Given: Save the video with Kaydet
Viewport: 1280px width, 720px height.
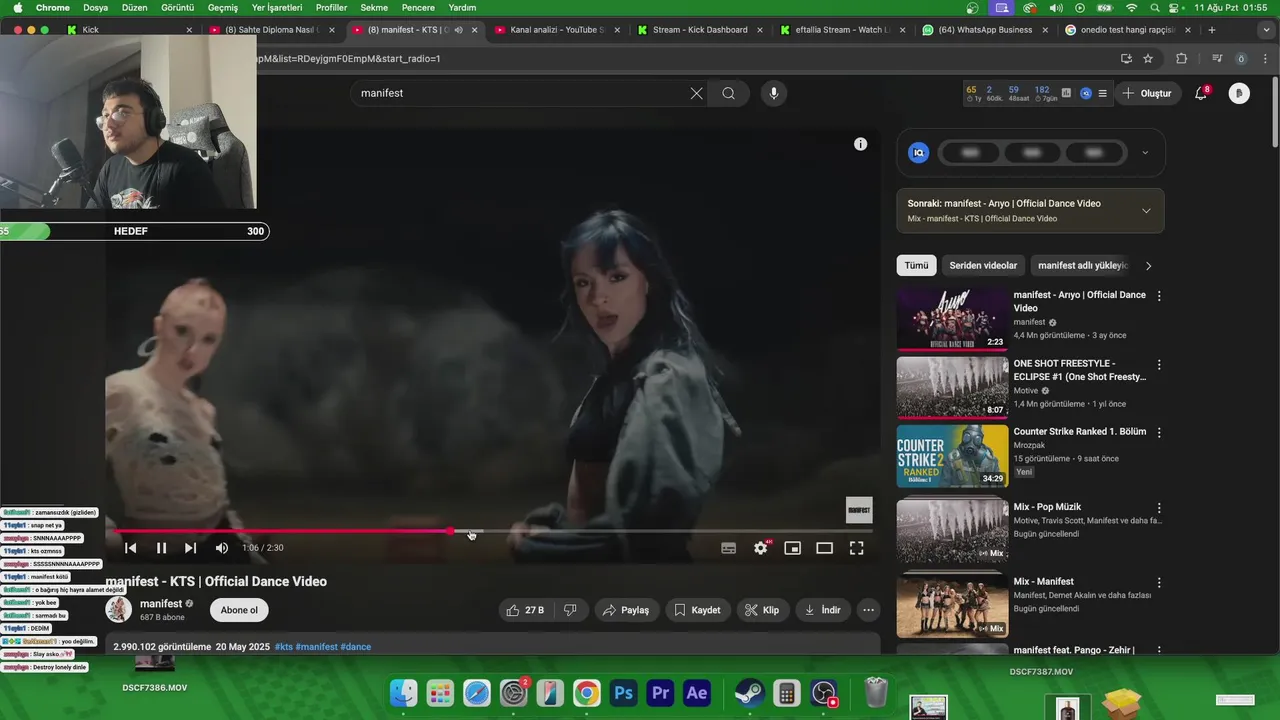Looking at the screenshot, I should [x=697, y=610].
